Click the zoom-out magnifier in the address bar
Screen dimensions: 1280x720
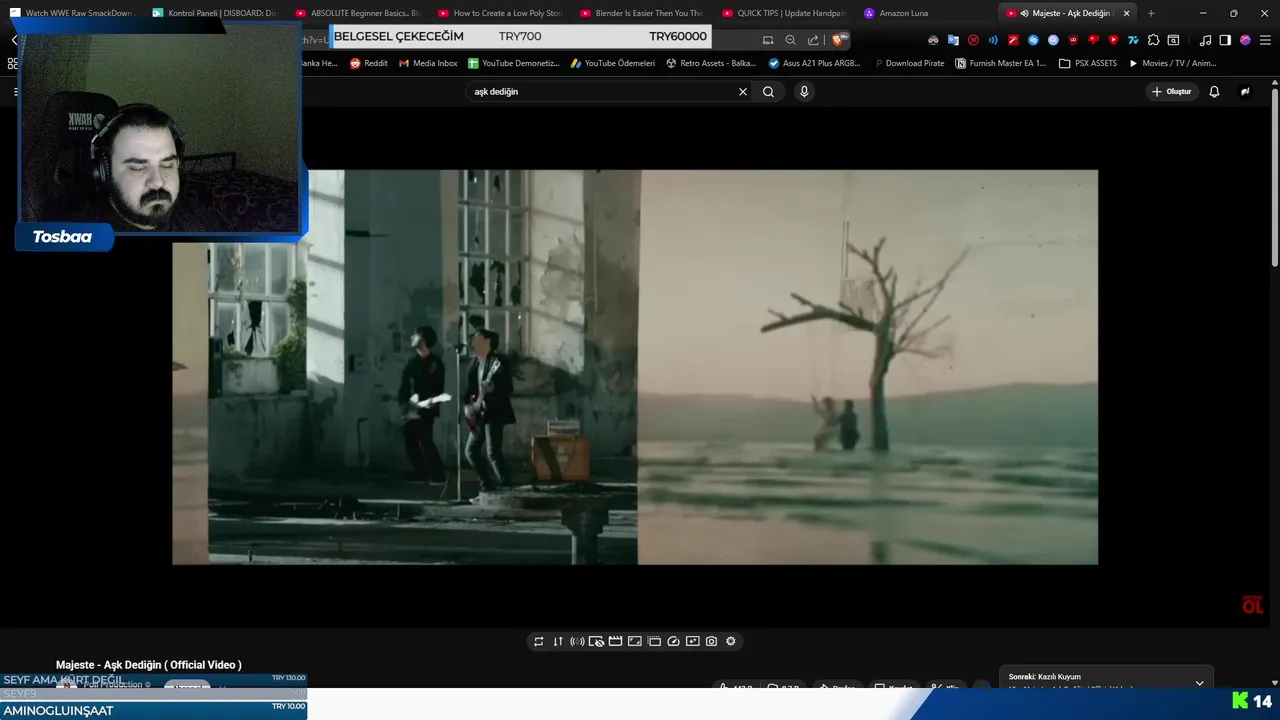(x=790, y=40)
